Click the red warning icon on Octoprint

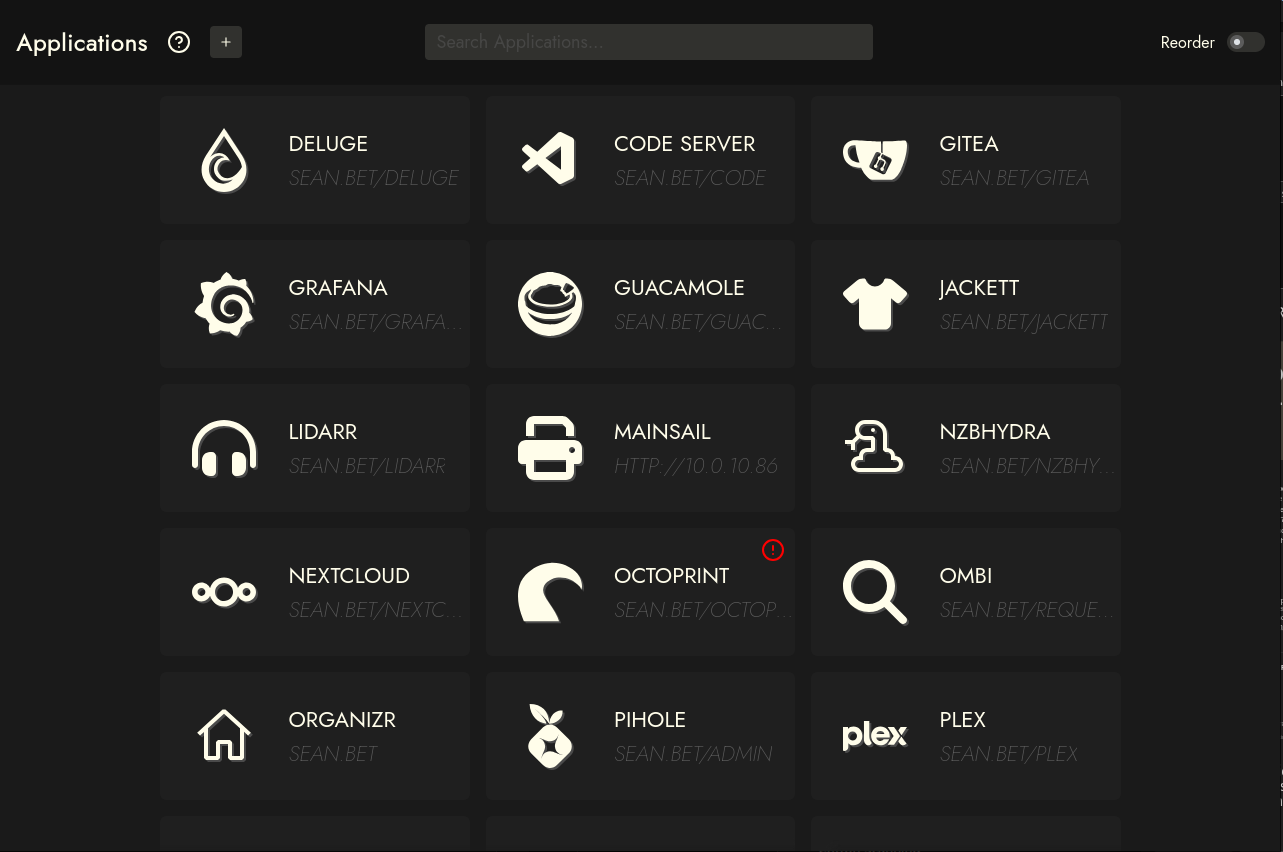click(772, 549)
